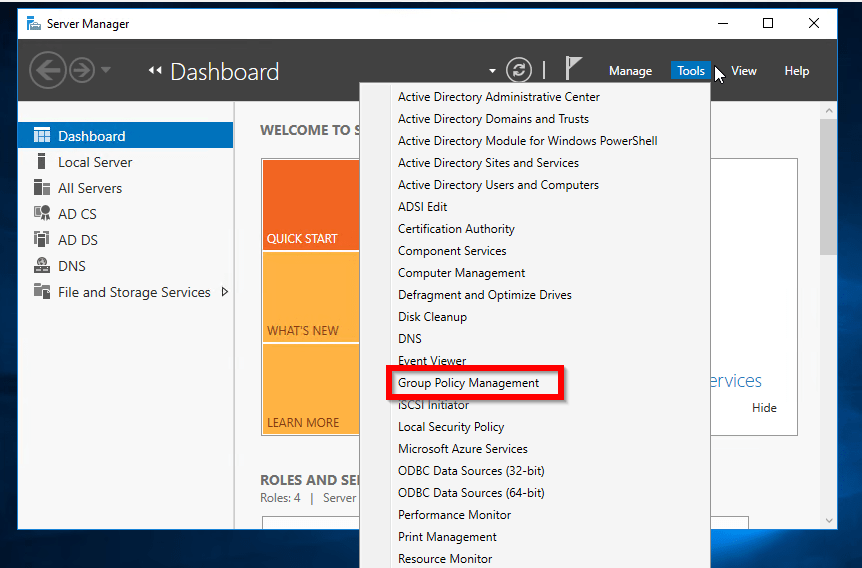
Task: Launch Resource Monitor
Action: point(445,559)
